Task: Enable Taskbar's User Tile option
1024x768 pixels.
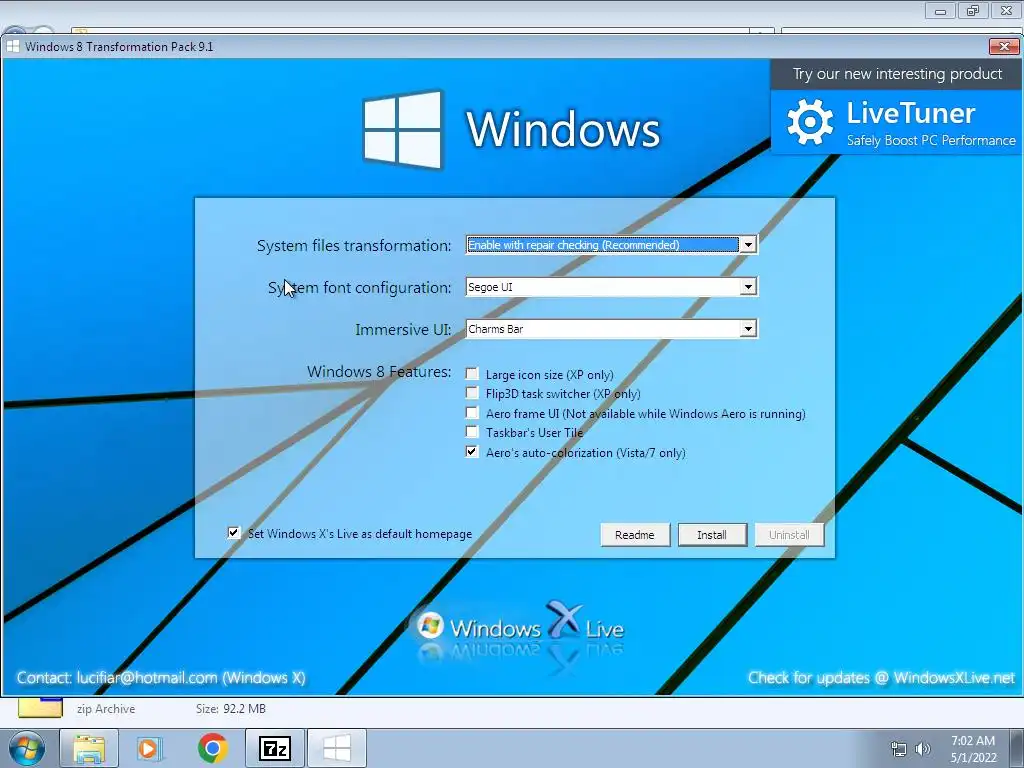Action: tap(472, 431)
